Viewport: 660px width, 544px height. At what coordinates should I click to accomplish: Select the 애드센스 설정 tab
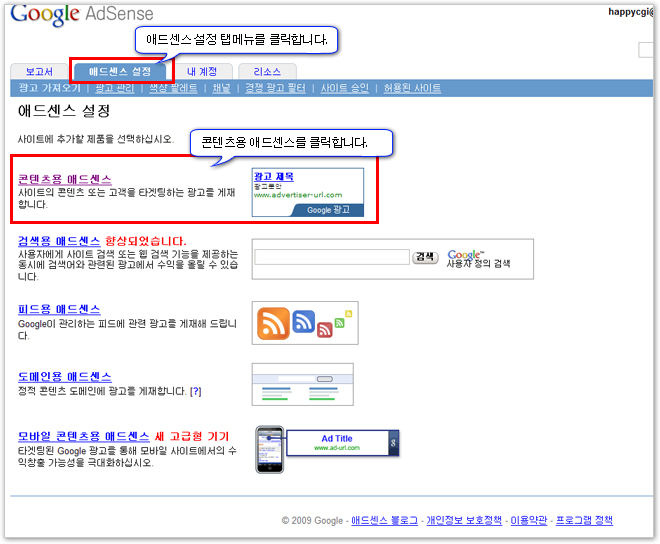pyautogui.click(x=120, y=71)
